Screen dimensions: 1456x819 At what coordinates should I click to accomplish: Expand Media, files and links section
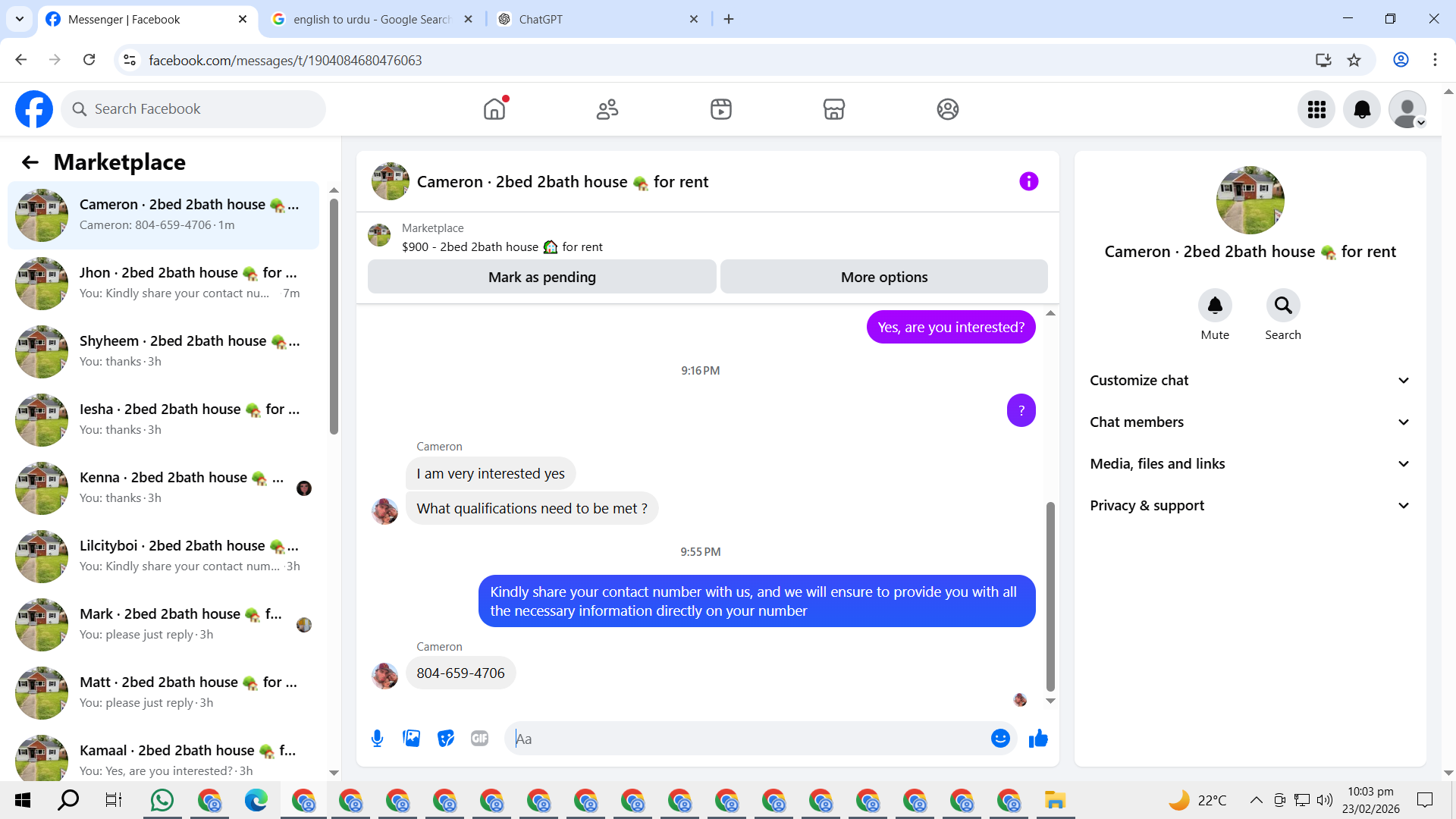click(x=1250, y=464)
